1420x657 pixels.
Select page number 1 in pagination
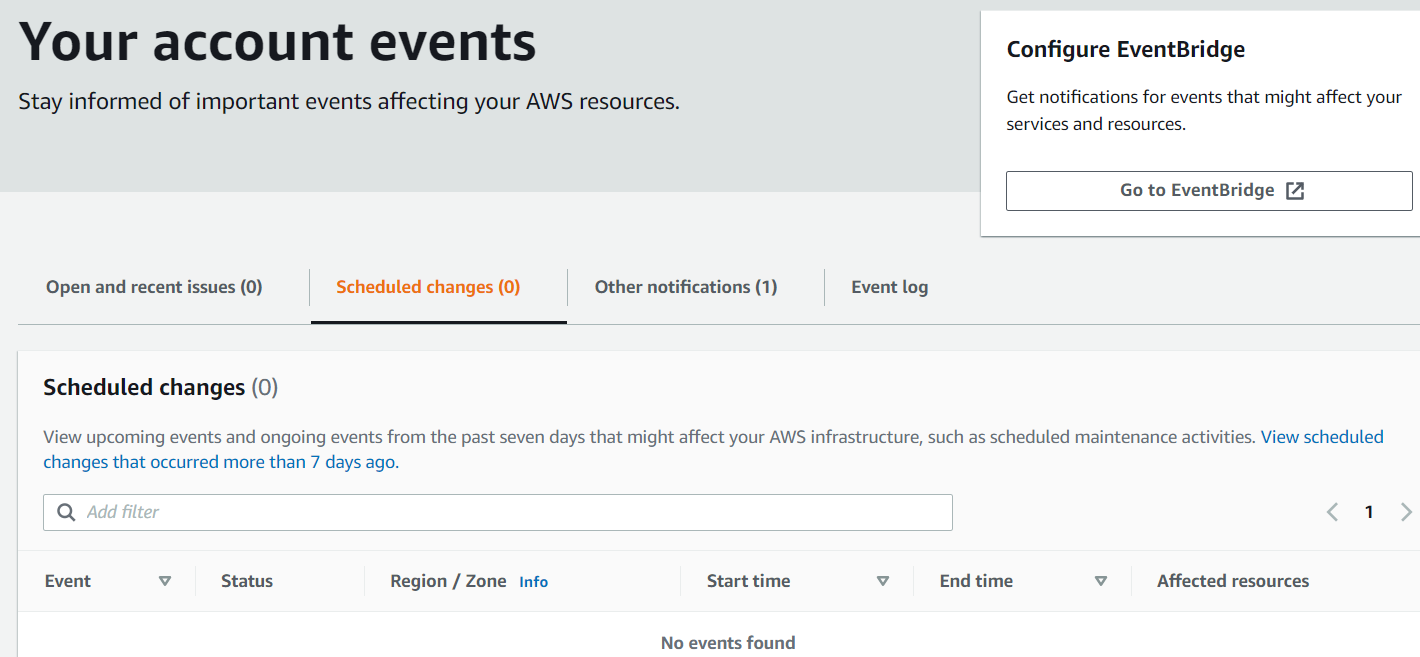(1369, 512)
